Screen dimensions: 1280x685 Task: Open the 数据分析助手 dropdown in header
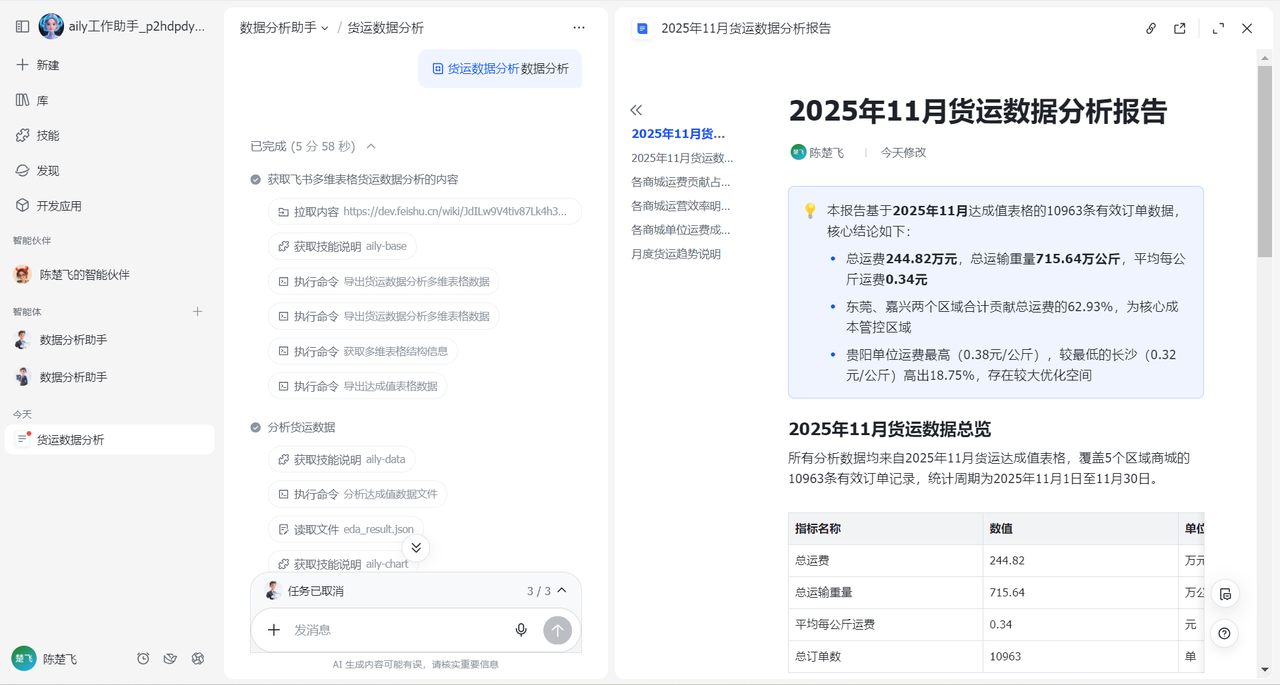coord(284,28)
